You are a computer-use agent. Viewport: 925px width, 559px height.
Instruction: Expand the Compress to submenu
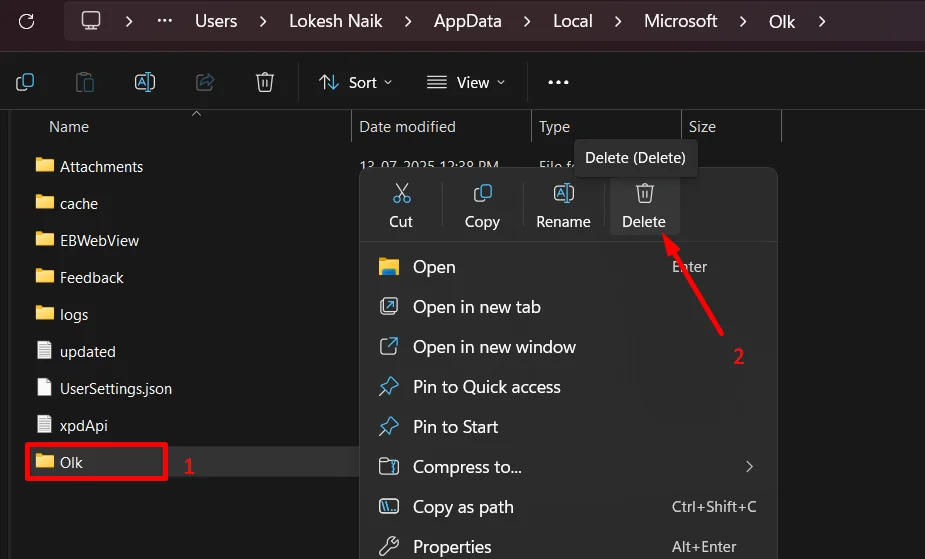(568, 467)
